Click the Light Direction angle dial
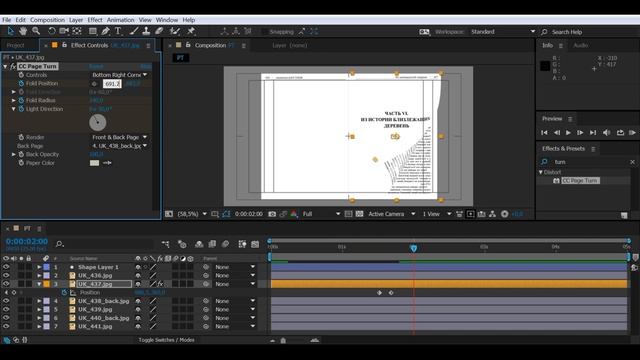The image size is (640, 360). [x=98, y=122]
